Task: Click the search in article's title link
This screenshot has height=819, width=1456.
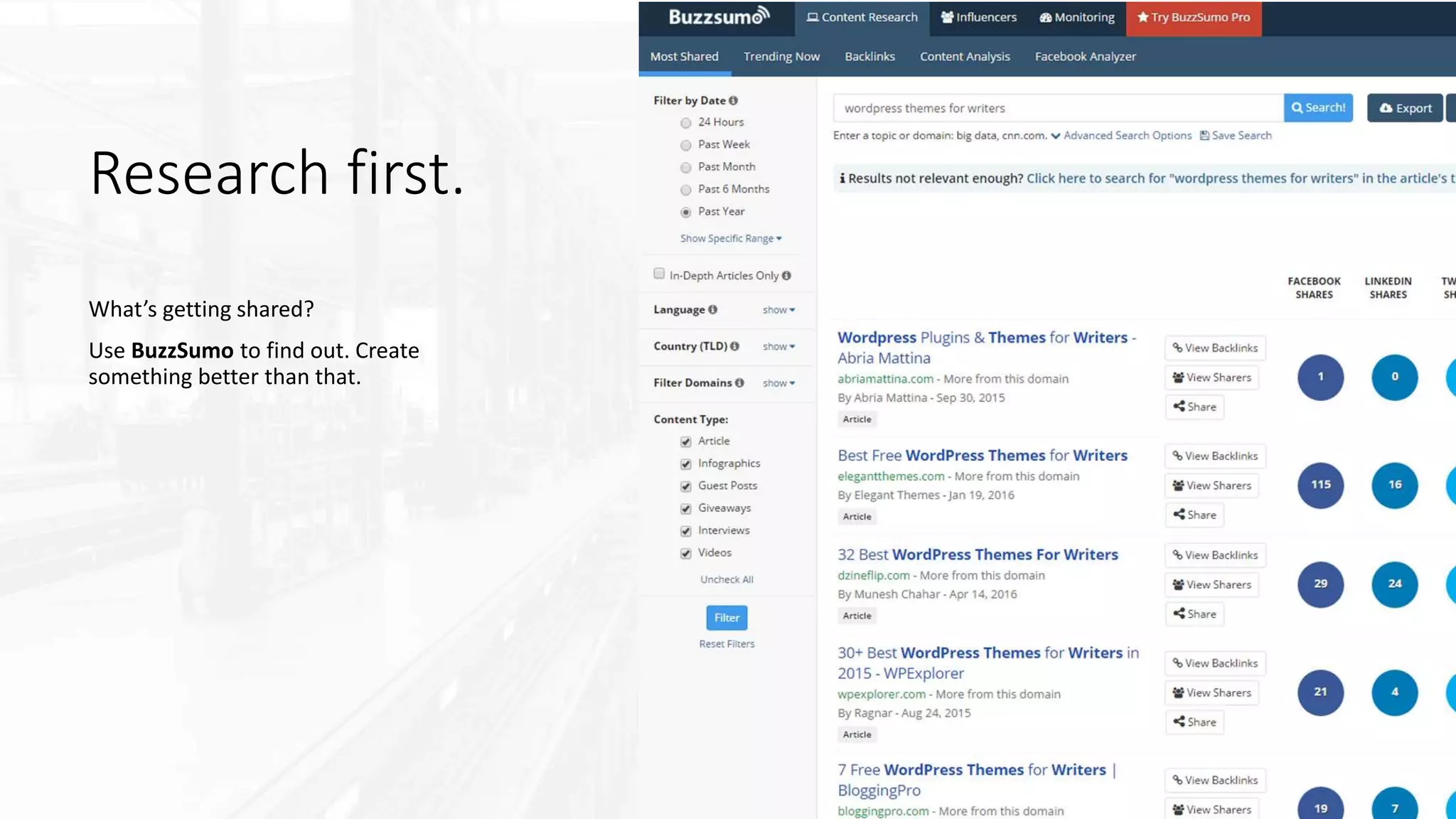Action: 1241,178
